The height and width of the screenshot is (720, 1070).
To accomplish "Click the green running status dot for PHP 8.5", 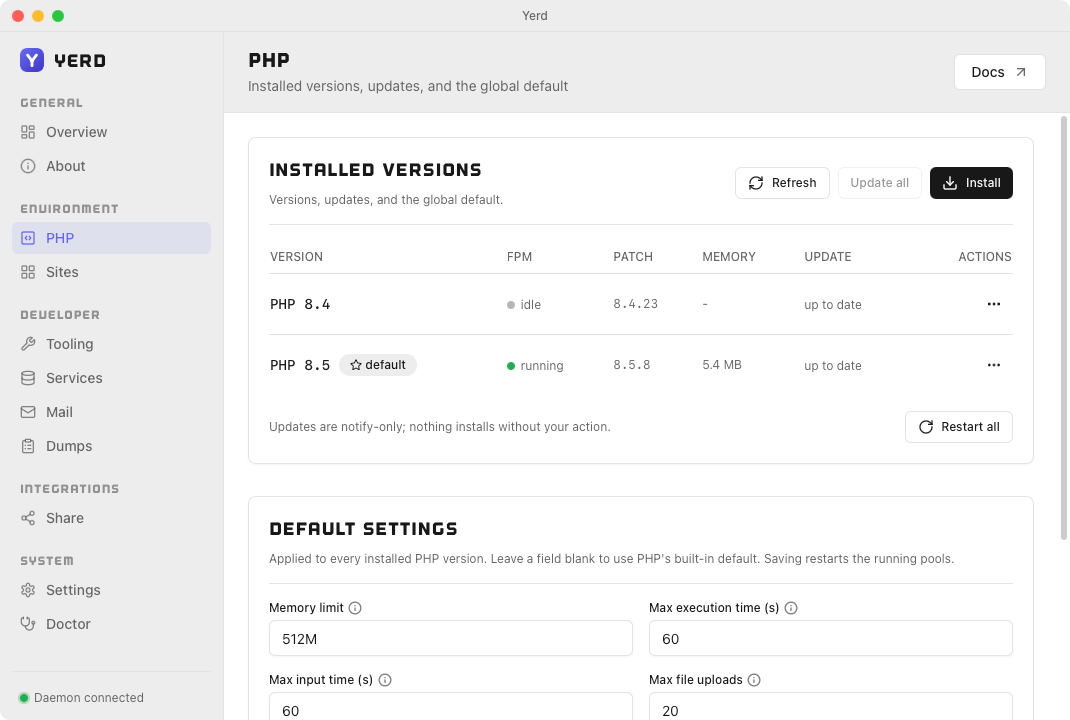I will 510,366.
